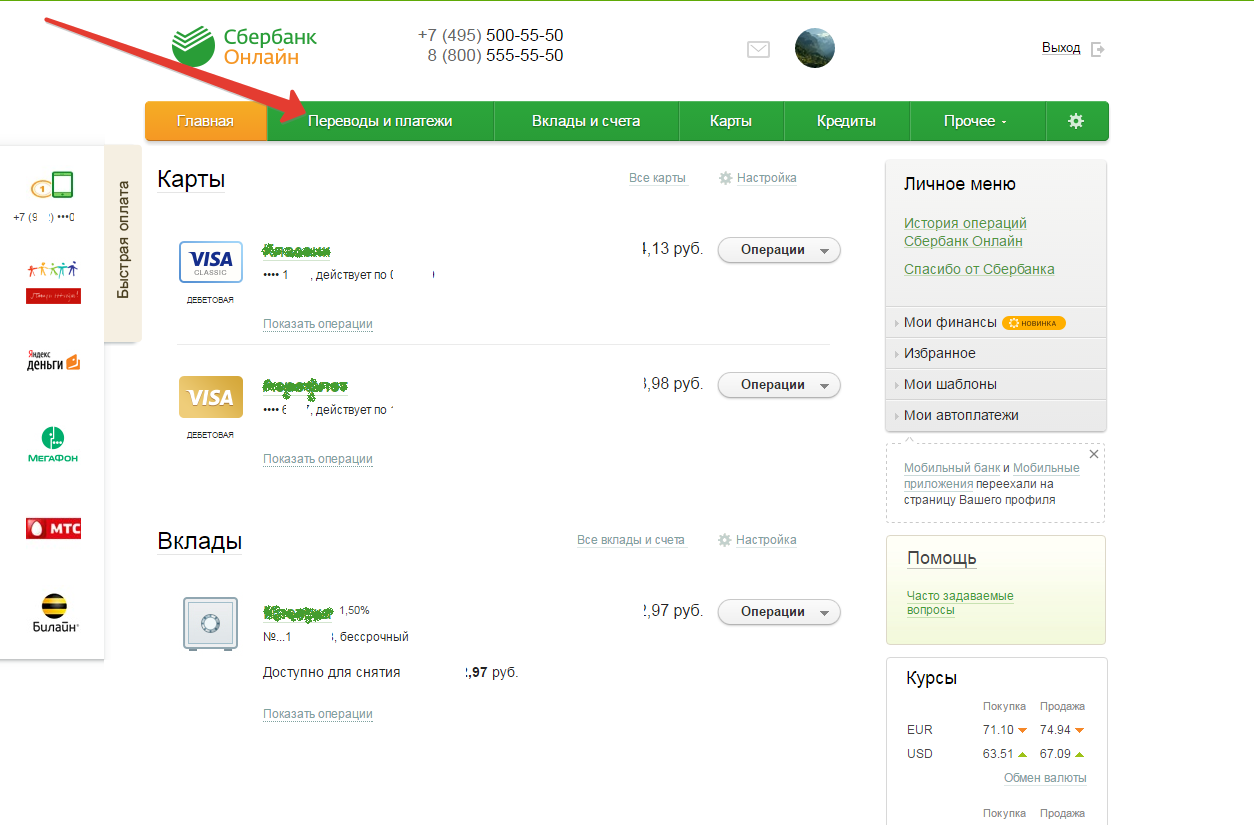The image size is (1254, 825).
Task: Click the phone number +7 (495) 500-55-50
Action: click(x=490, y=36)
